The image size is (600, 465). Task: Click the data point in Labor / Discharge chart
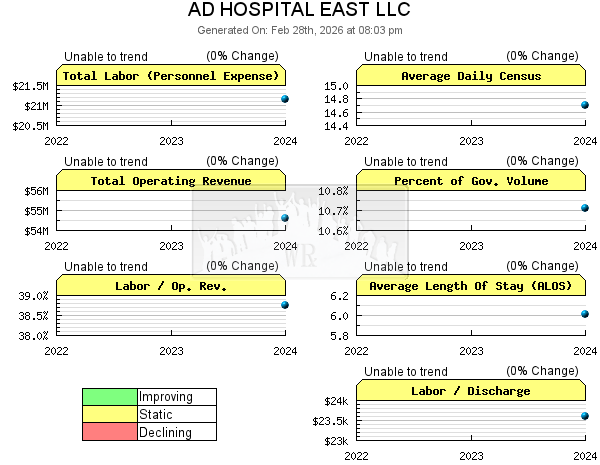pos(585,416)
